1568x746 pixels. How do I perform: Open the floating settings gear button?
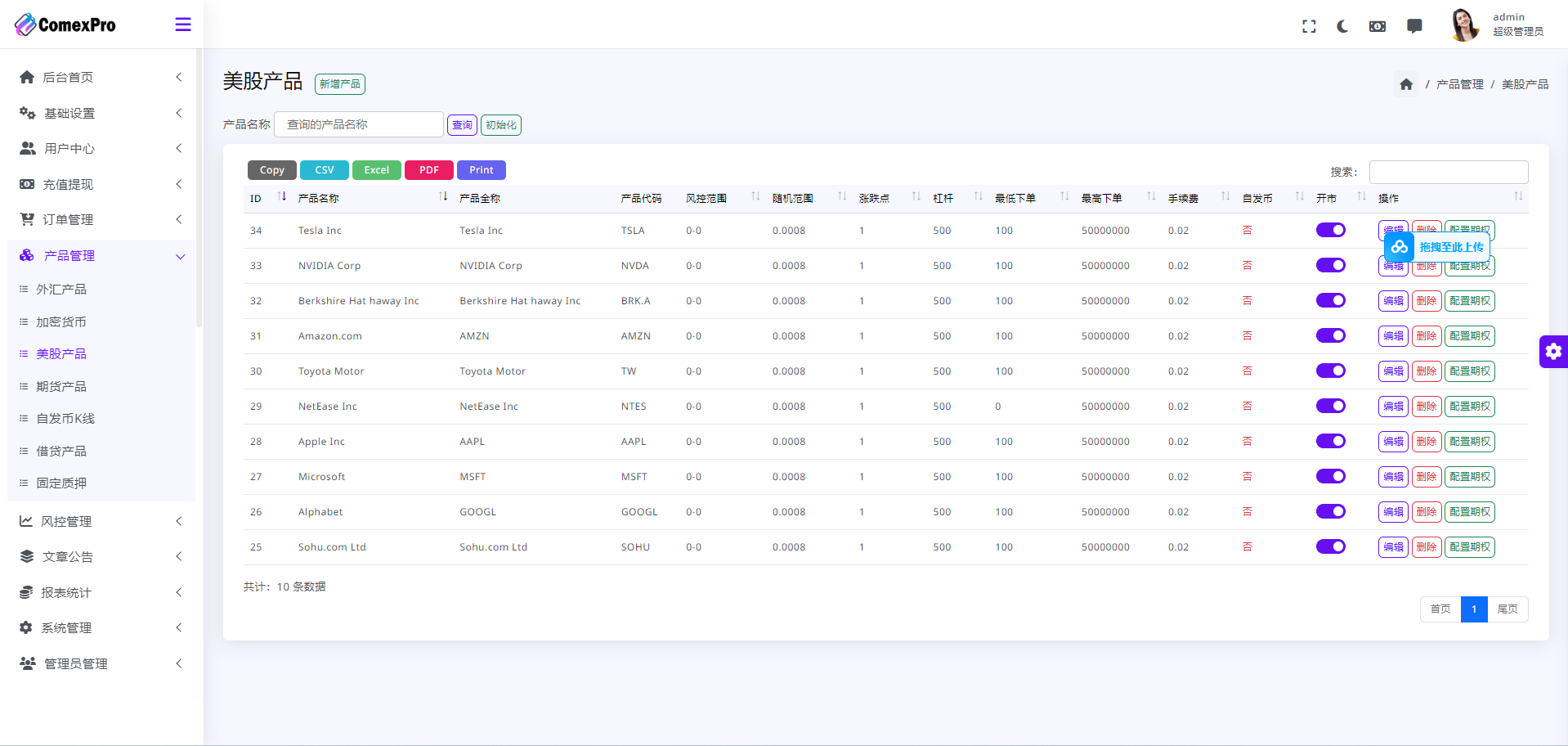(1553, 352)
